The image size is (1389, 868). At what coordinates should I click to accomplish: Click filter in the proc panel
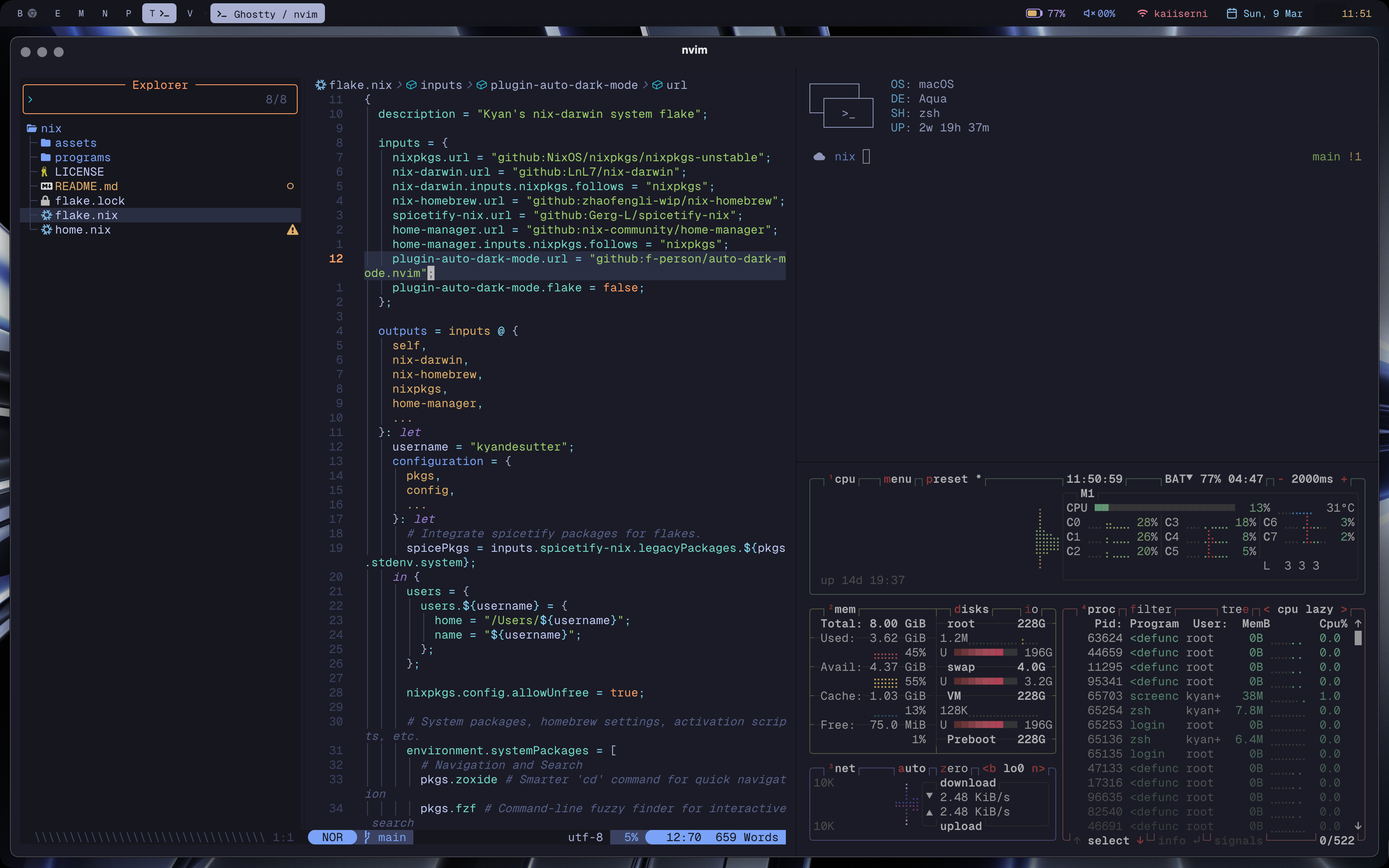pos(1150,609)
